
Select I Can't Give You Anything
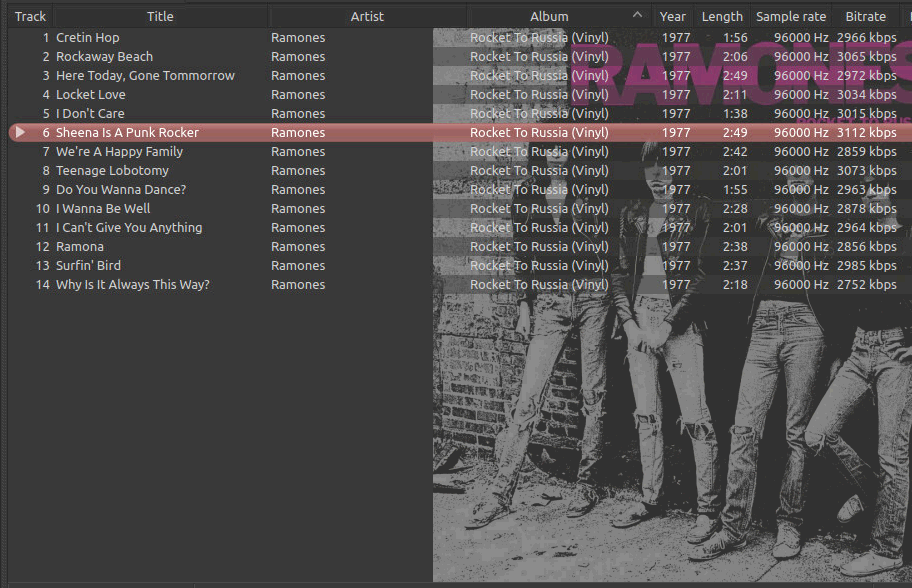(129, 228)
